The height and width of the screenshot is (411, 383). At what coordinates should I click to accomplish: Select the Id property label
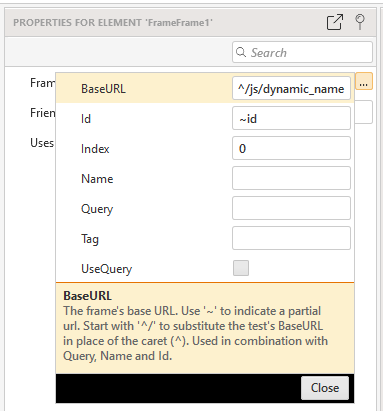86,119
